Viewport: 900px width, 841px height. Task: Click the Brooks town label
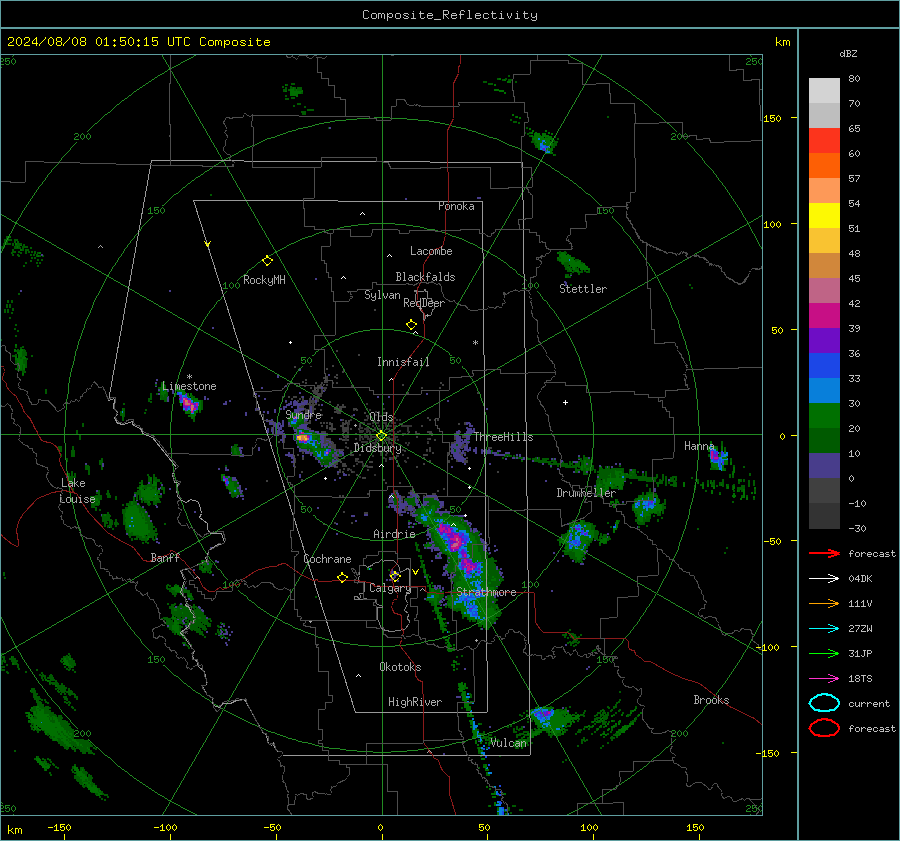tap(711, 700)
